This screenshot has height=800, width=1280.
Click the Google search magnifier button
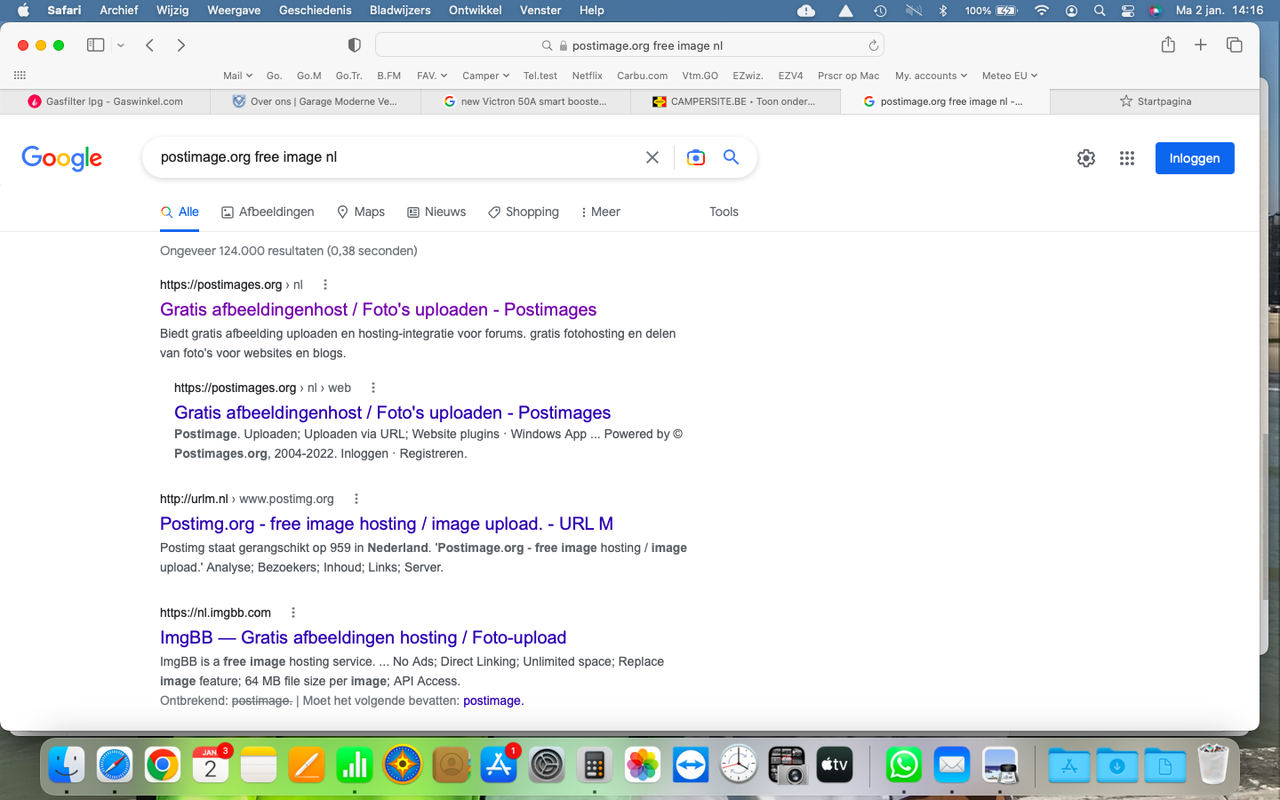pos(731,157)
